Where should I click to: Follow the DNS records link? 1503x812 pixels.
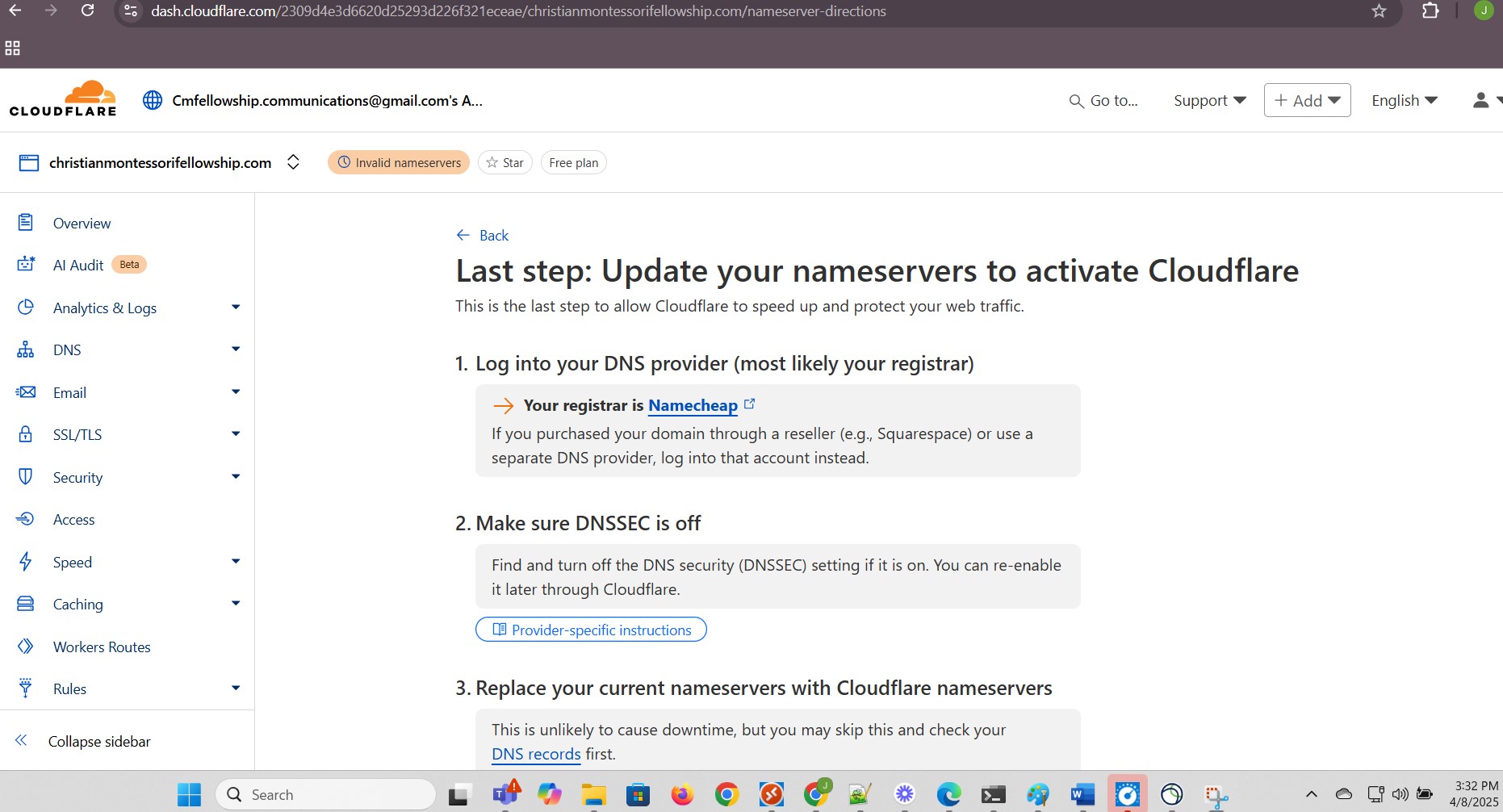[536, 754]
